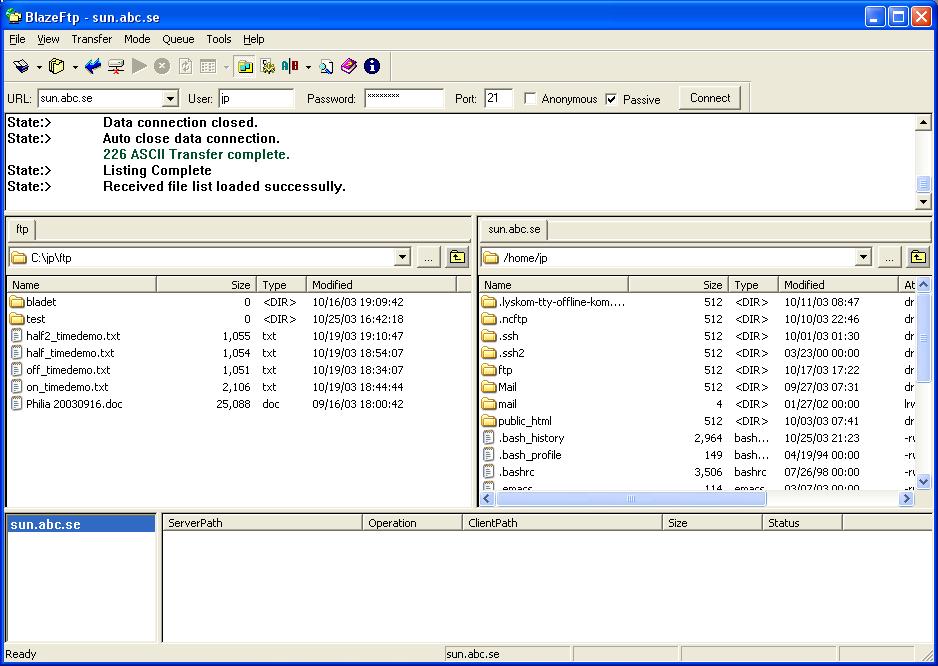
Task: Expand the remote path /home/jp dropdown
Action: pos(863,257)
